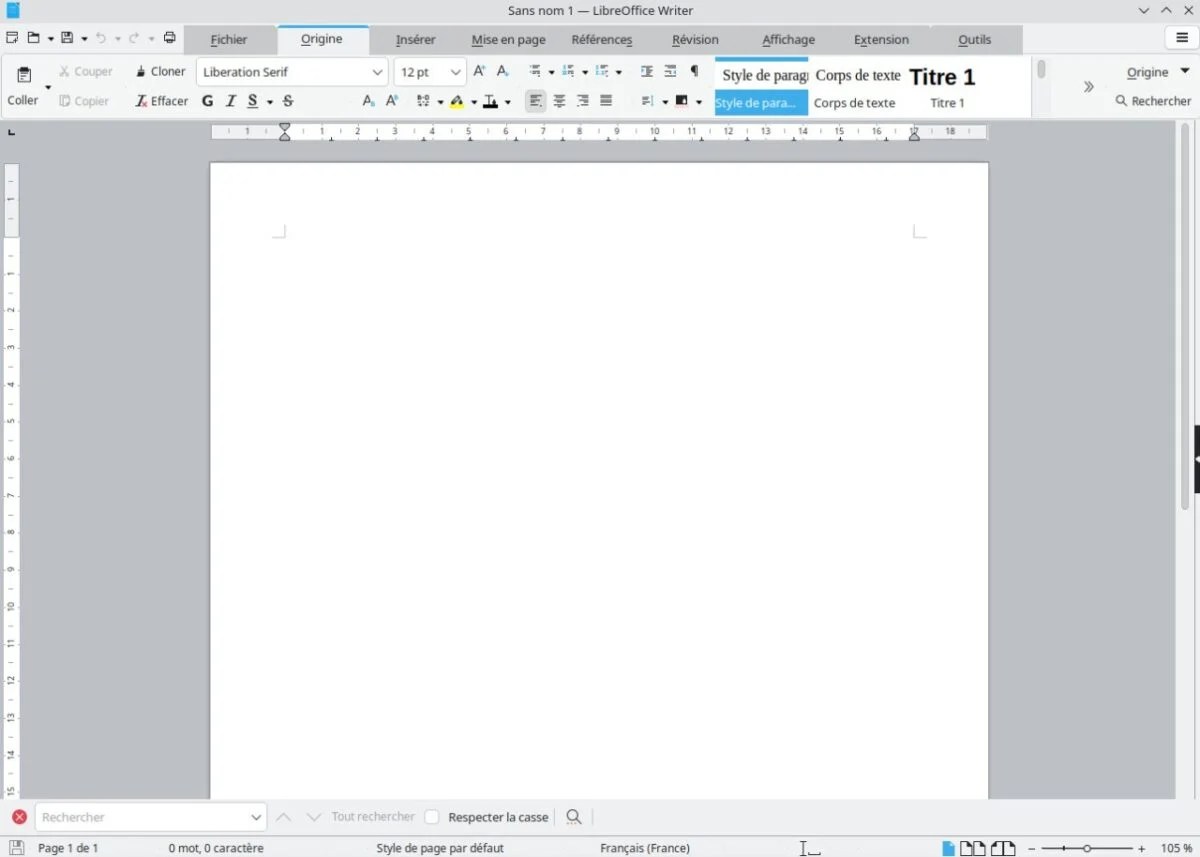Toggle bulleted list icon
The image size is (1200, 857).
535,71
